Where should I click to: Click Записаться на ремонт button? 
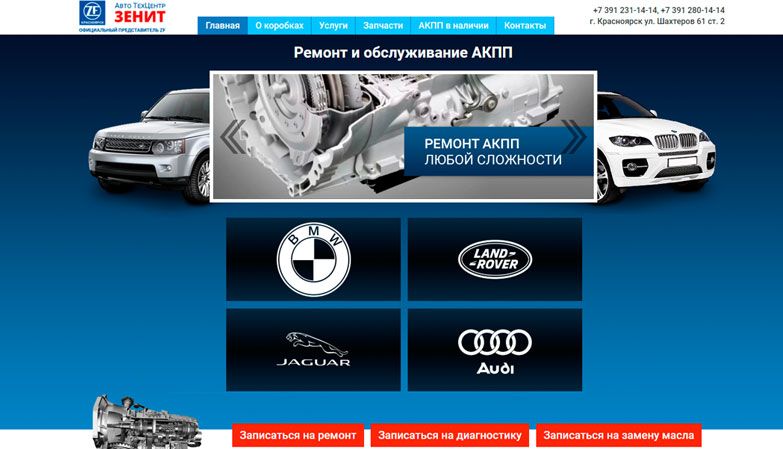click(298, 435)
